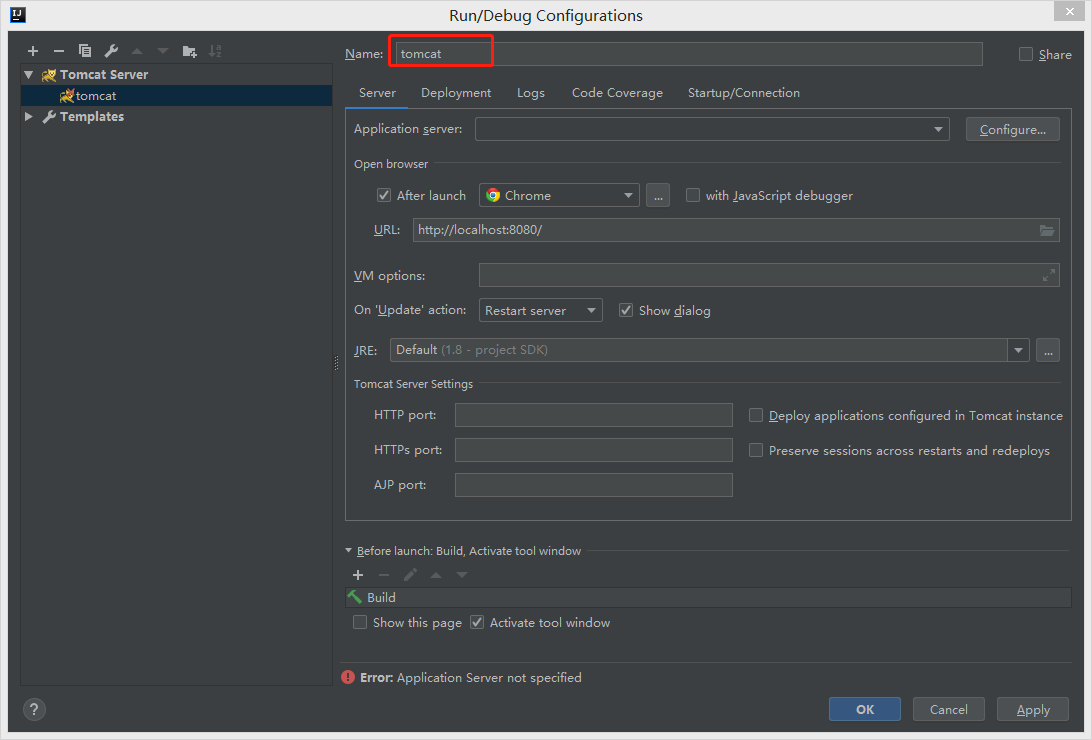1092x740 pixels.
Task: Click the JRE browse ellipsis button
Action: click(x=1048, y=350)
